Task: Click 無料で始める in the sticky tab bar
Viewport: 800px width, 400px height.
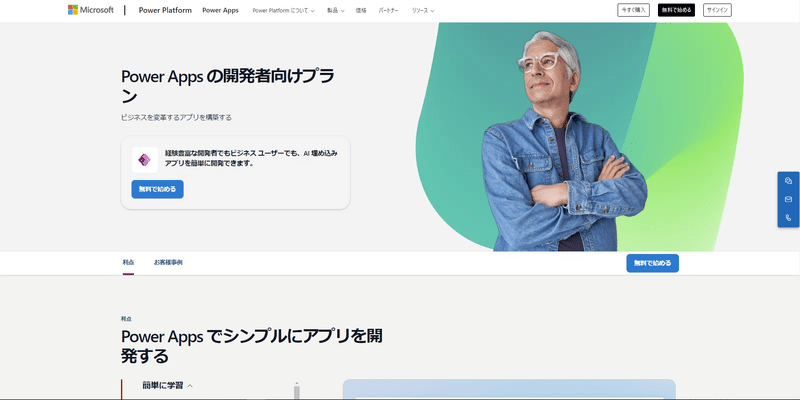Action: 653,263
